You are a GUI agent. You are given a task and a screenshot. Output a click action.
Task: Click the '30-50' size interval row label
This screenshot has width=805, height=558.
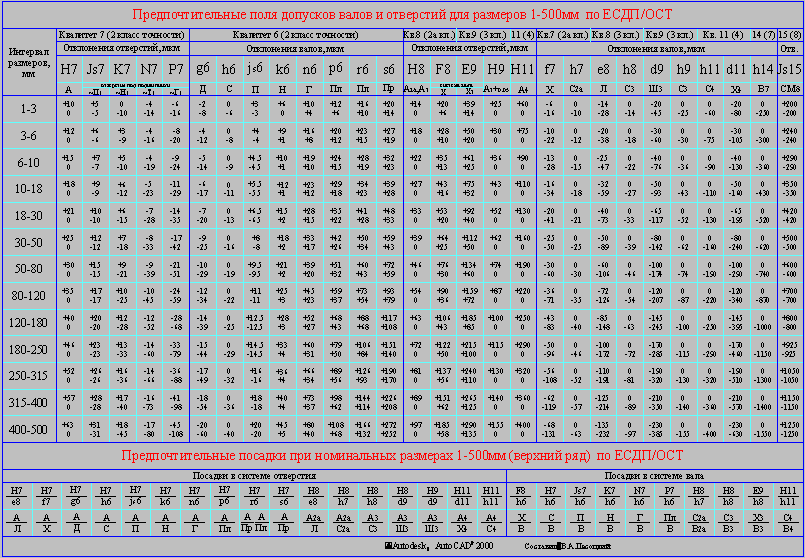29,242
